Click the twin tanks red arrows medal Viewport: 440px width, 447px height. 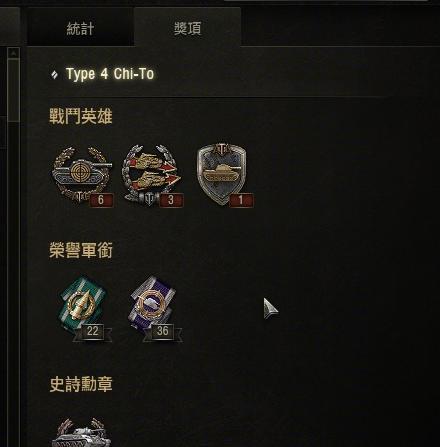(x=152, y=175)
